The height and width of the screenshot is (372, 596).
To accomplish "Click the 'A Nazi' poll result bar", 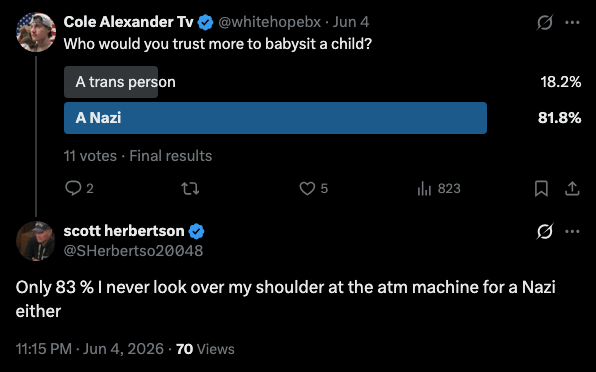I will point(275,118).
